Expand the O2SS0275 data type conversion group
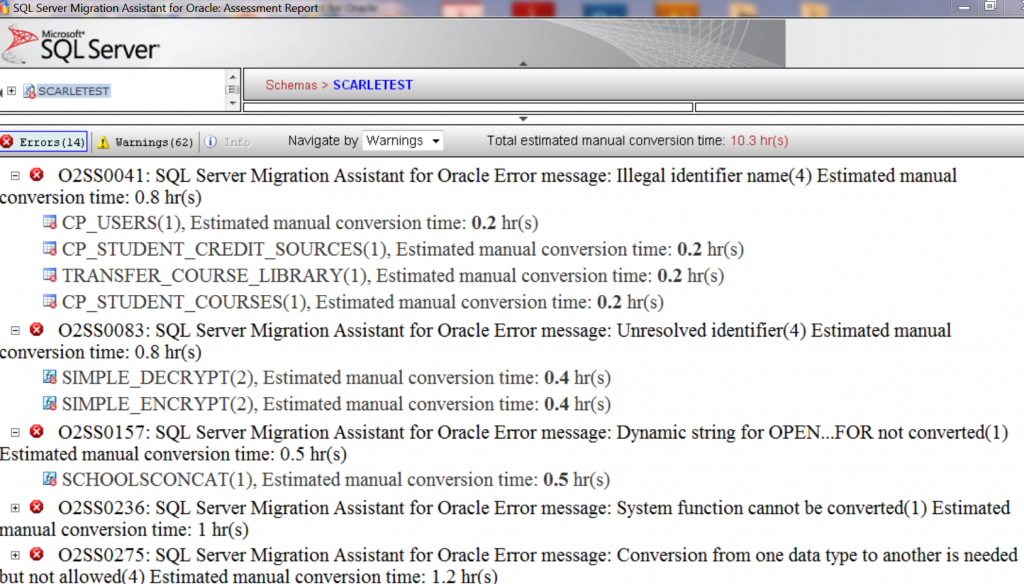 click(15, 555)
